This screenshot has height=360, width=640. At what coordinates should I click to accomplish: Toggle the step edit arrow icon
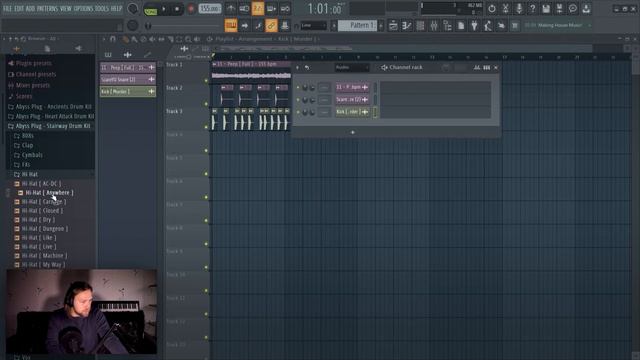244,26
